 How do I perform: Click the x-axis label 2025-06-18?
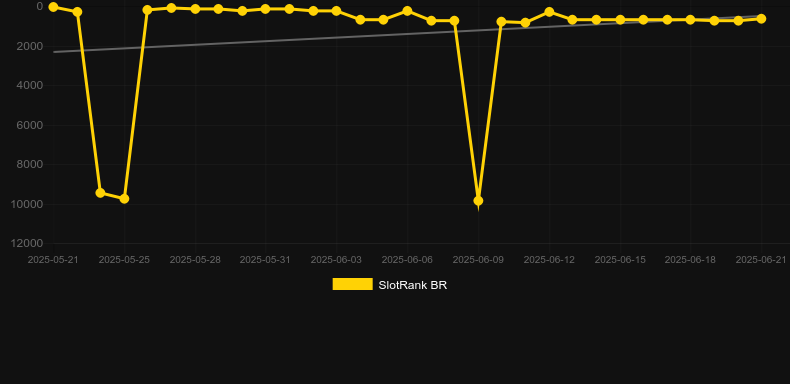[x=690, y=260]
